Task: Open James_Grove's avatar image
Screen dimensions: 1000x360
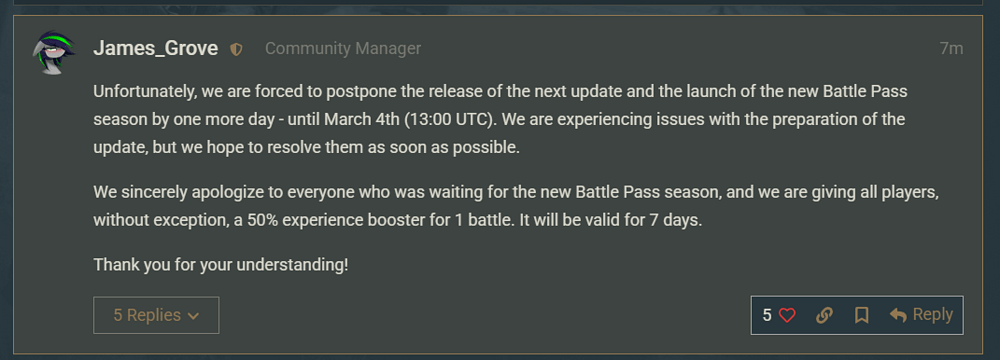Action: tap(54, 53)
